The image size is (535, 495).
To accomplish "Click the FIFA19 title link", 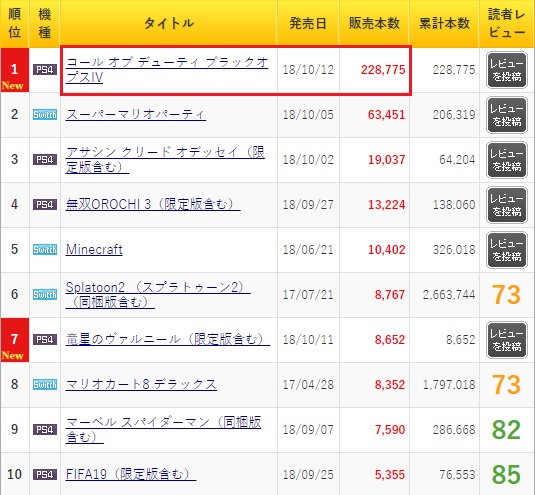I will pyautogui.click(x=131, y=474).
